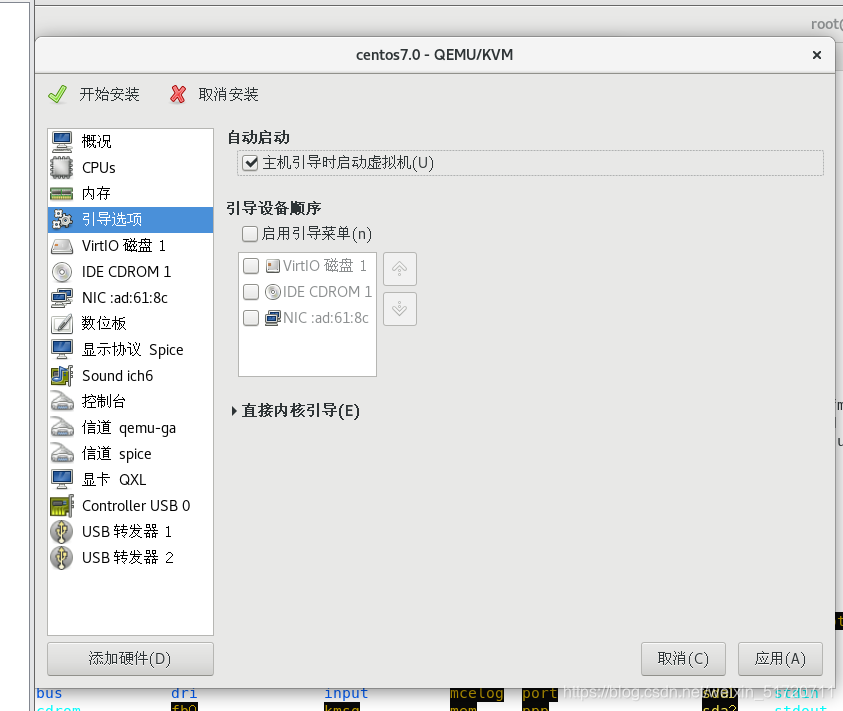Enable the 启用引导菜单 checkbox
The image size is (843, 711).
point(249,234)
